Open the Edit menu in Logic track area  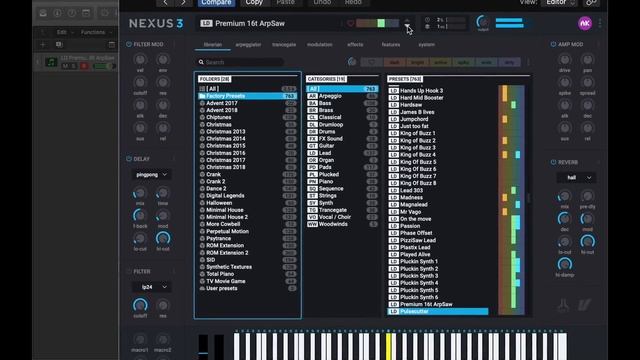[65, 32]
